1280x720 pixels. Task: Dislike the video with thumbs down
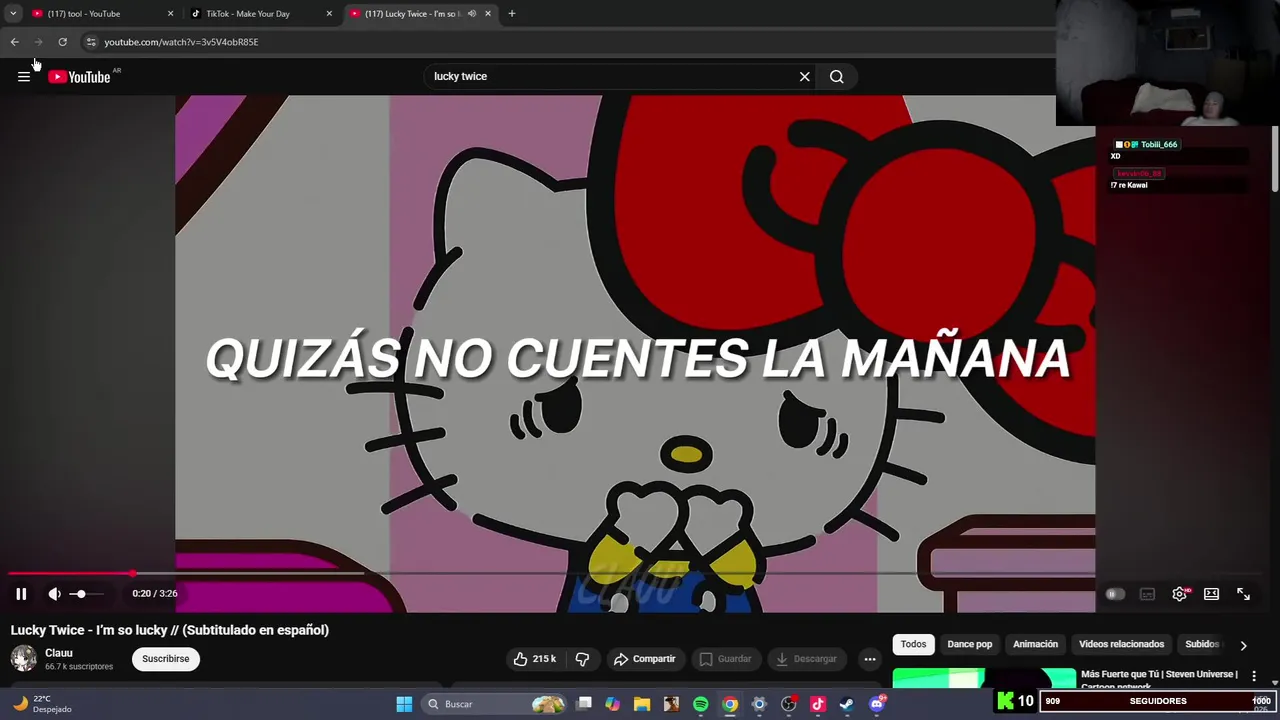coord(582,659)
